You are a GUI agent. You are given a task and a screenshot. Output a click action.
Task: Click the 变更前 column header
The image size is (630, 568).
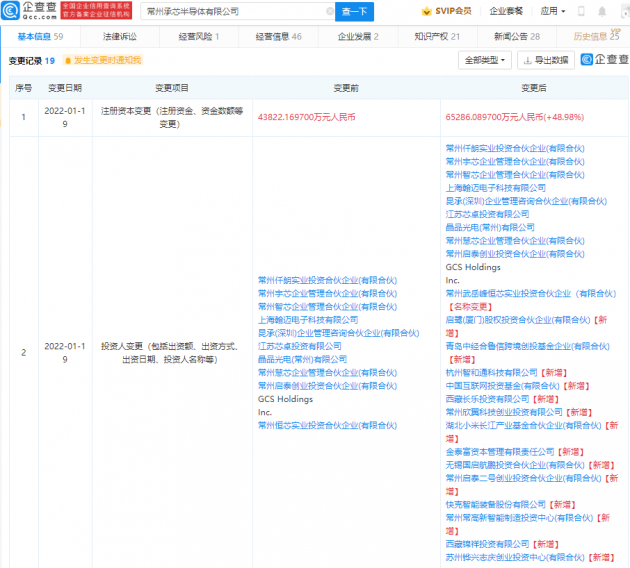(x=346, y=88)
